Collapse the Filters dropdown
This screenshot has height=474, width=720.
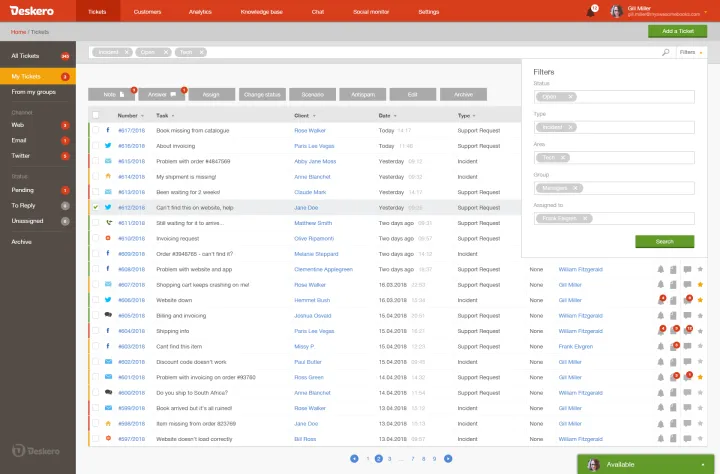coord(691,51)
